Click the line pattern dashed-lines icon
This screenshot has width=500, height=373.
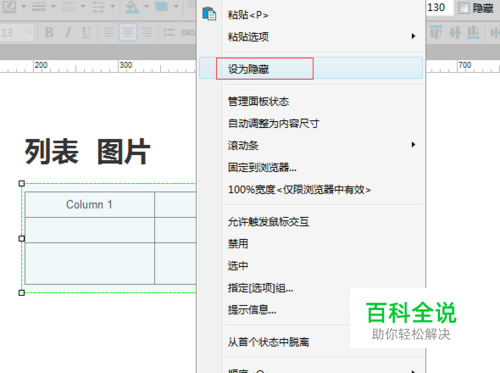(x=69, y=6)
